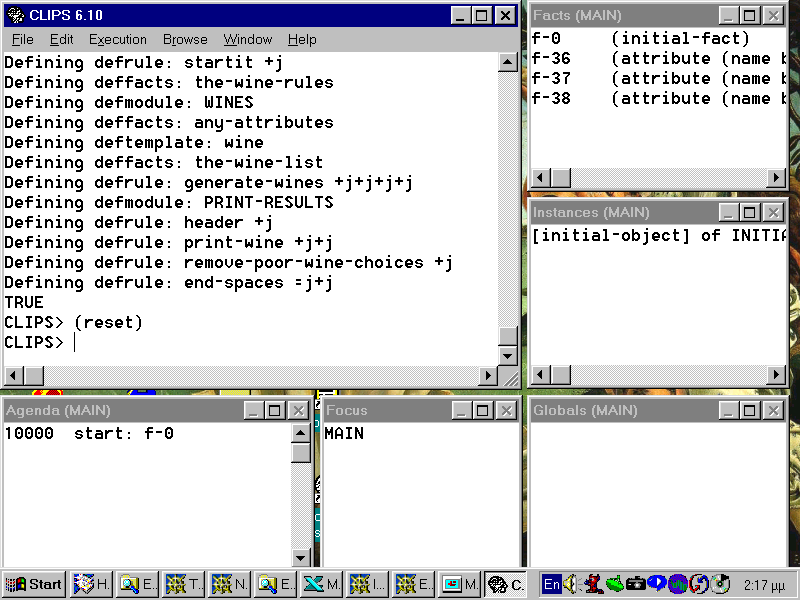This screenshot has width=800, height=600.
Task: Select the CLIPS taskbar button labeled C.
Action: 505,584
